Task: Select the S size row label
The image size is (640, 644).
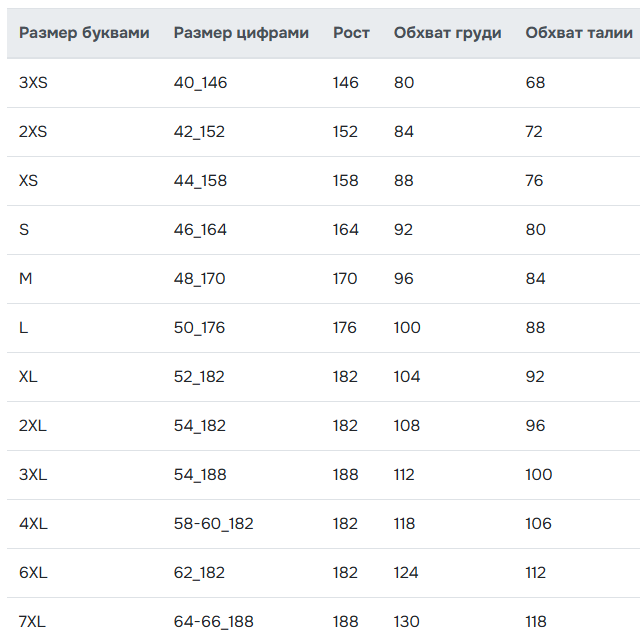Action: 24,230
